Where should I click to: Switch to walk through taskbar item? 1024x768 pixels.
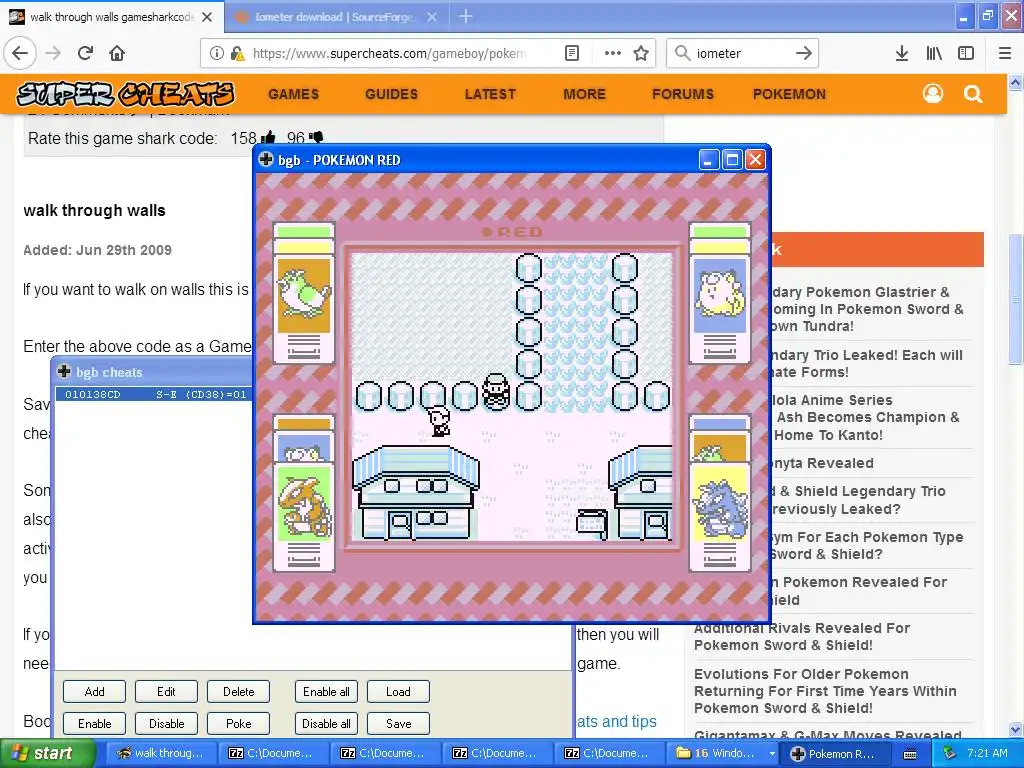(160, 753)
